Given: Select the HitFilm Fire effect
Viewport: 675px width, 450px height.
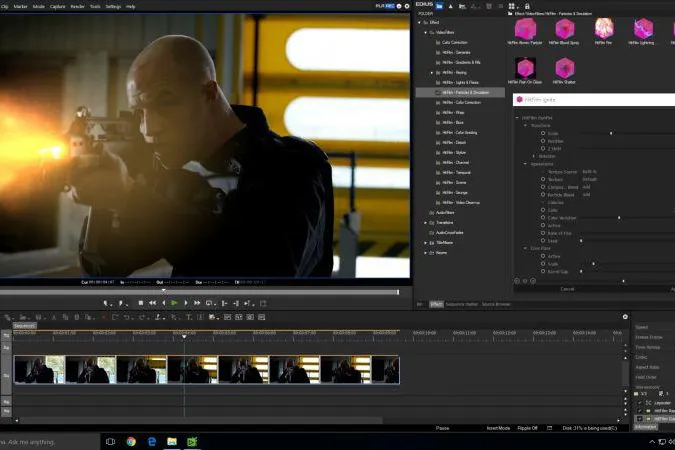Looking at the screenshot, I should (x=604, y=31).
